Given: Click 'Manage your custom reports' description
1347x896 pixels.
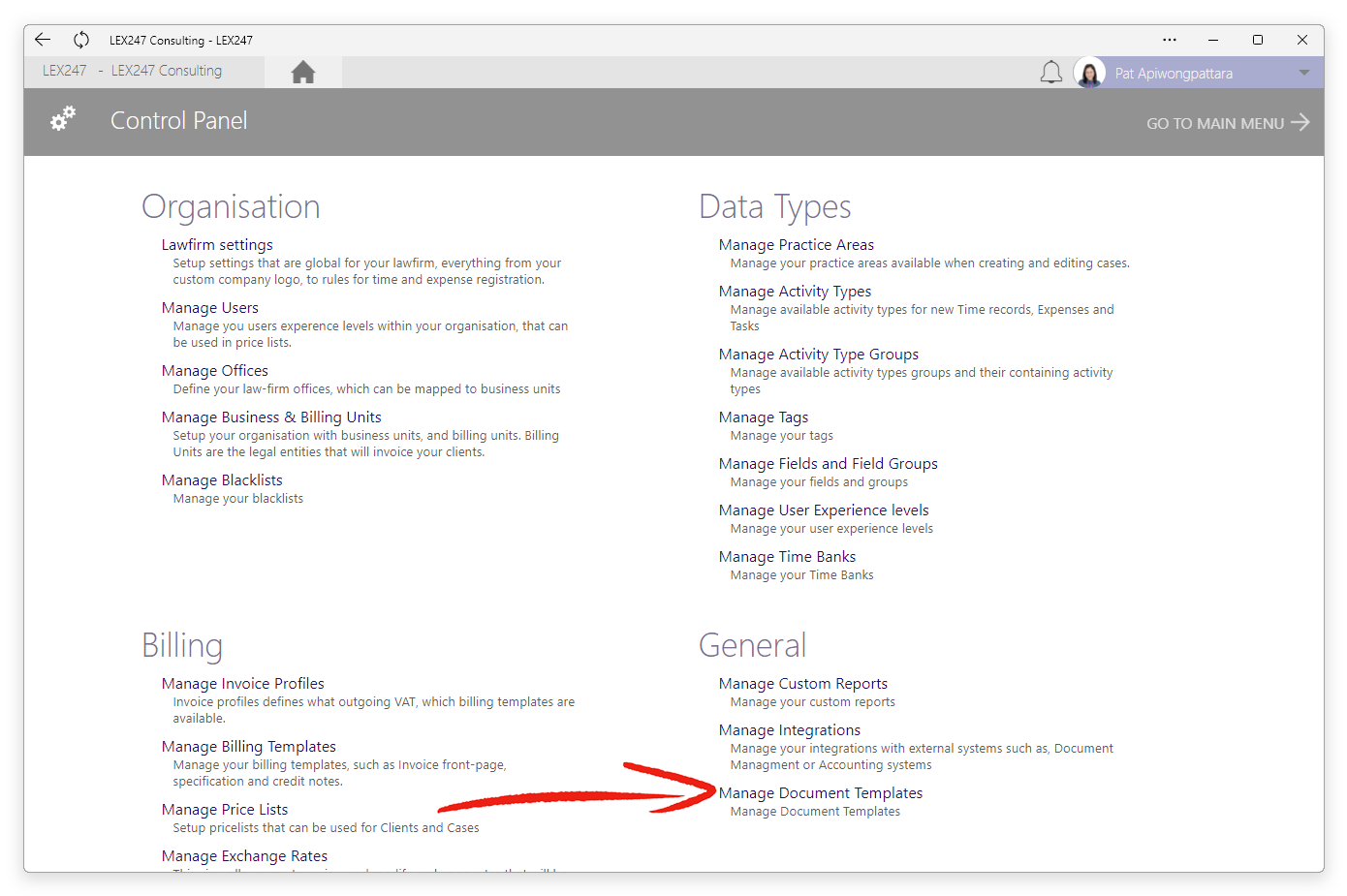Looking at the screenshot, I should (813, 702).
